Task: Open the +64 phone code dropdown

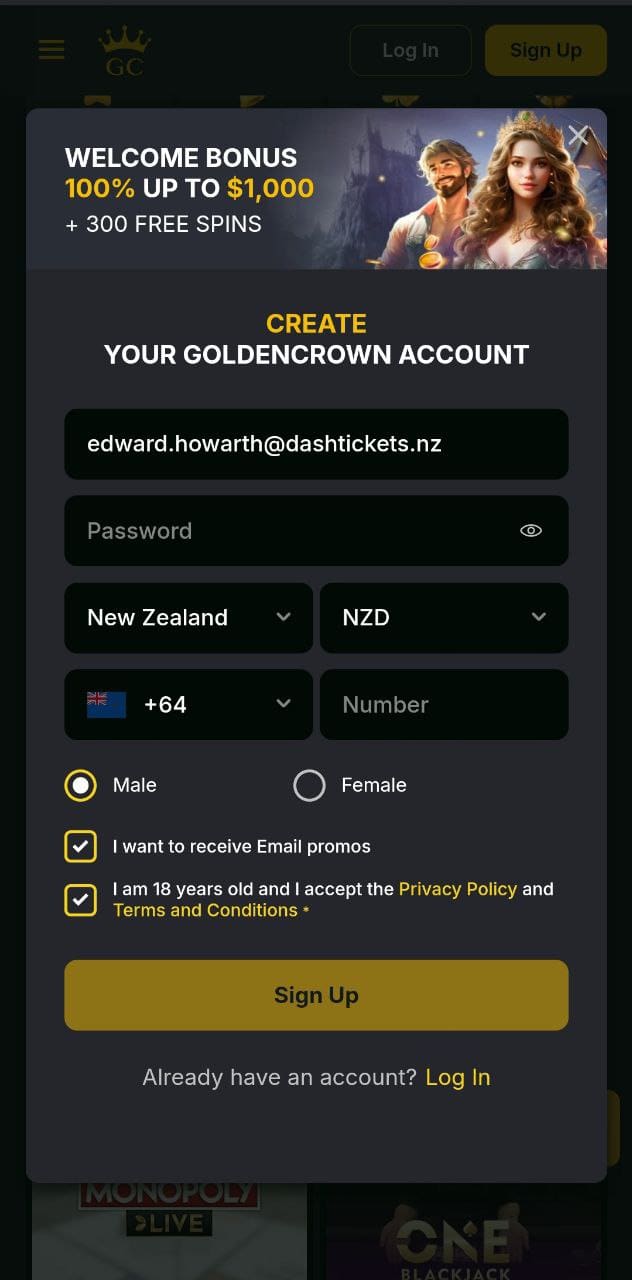Action: pyautogui.click(x=188, y=704)
